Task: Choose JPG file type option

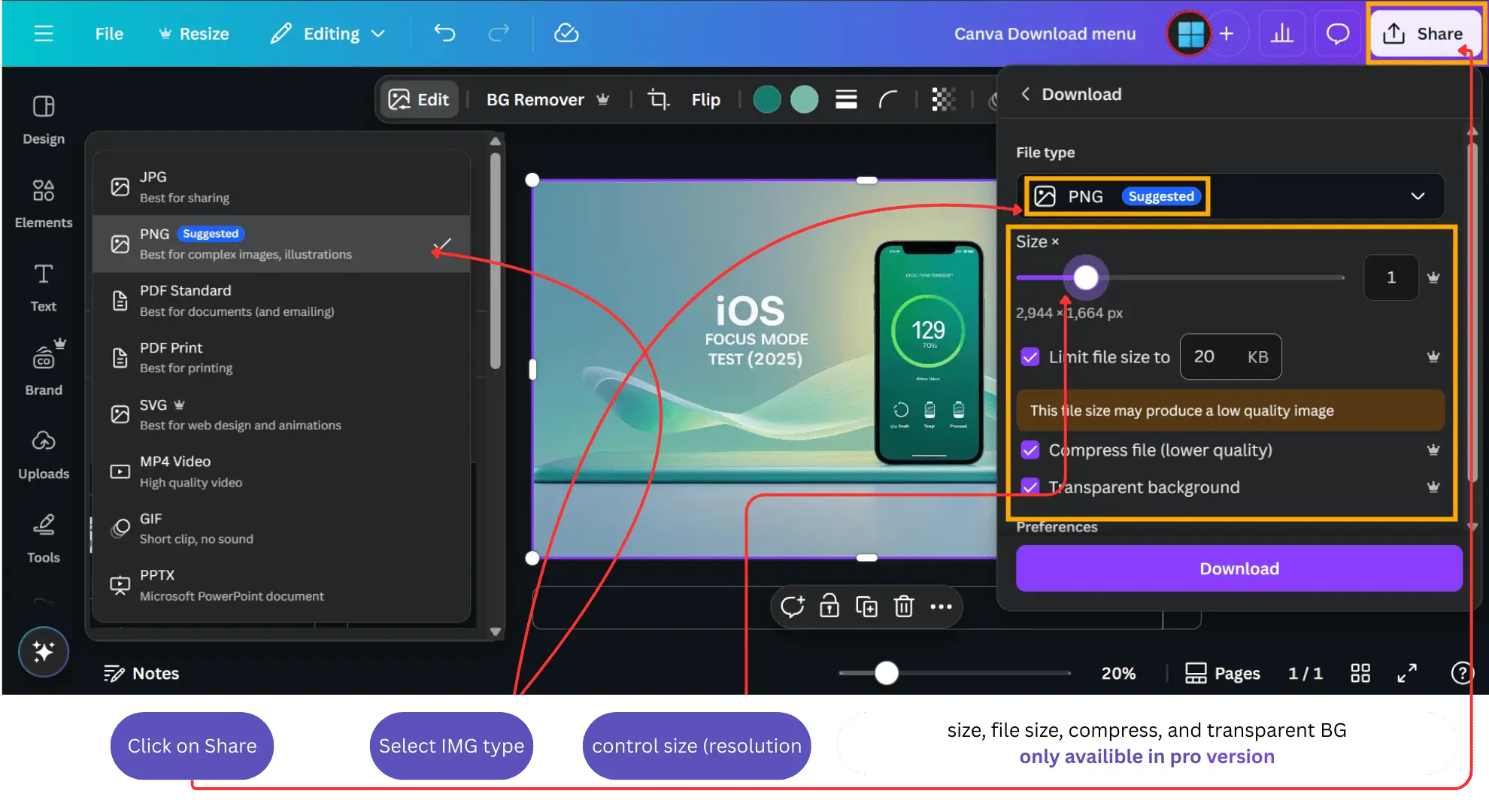Action: coord(281,187)
